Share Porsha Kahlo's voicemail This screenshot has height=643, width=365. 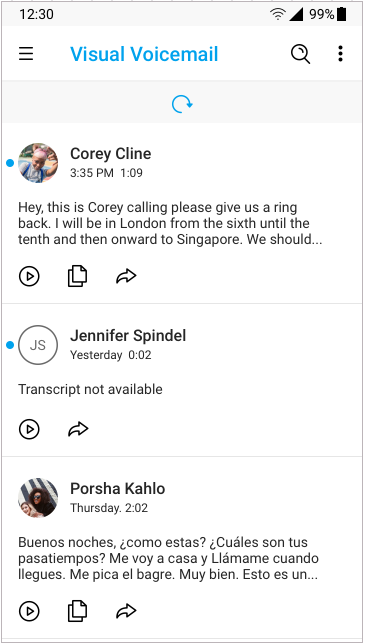[126, 611]
